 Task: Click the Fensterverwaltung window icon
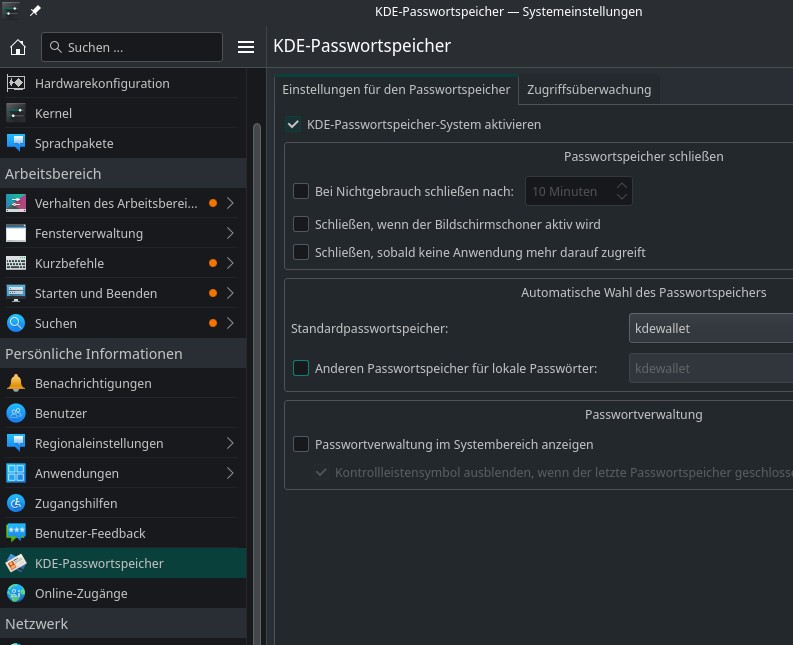[16, 233]
